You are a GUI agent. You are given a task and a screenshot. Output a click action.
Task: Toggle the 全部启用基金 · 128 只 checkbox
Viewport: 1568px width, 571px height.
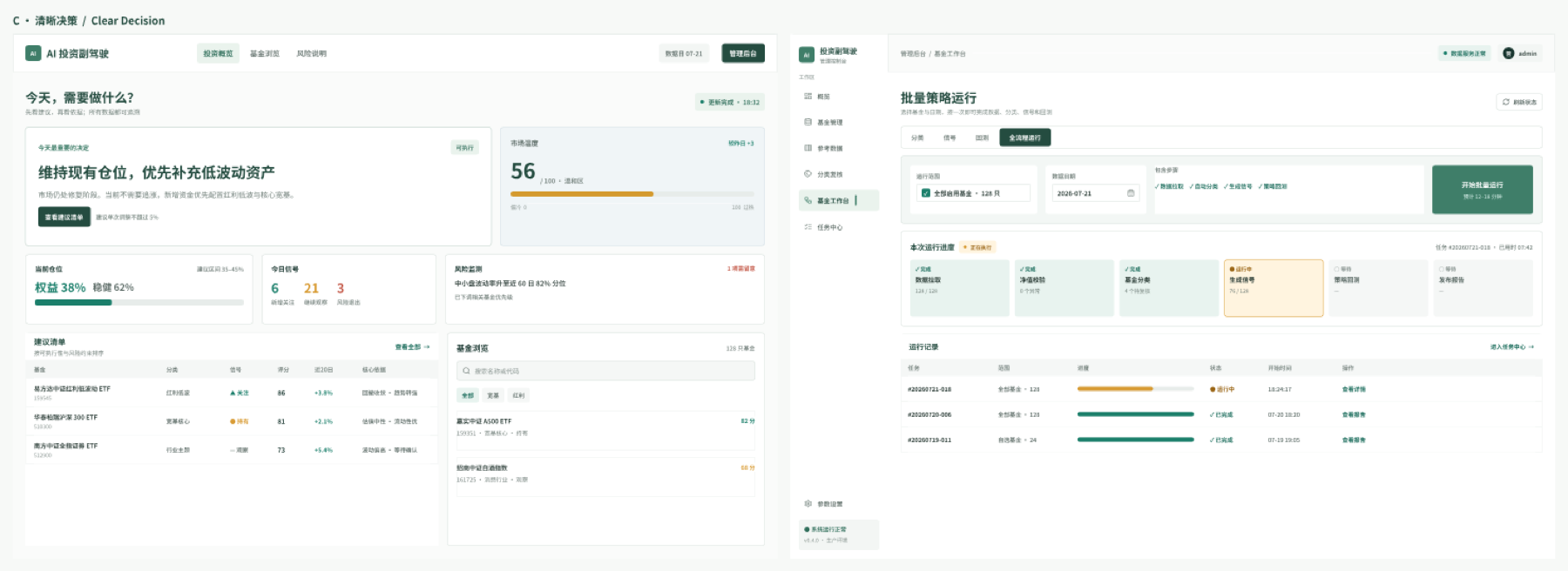[x=926, y=193]
